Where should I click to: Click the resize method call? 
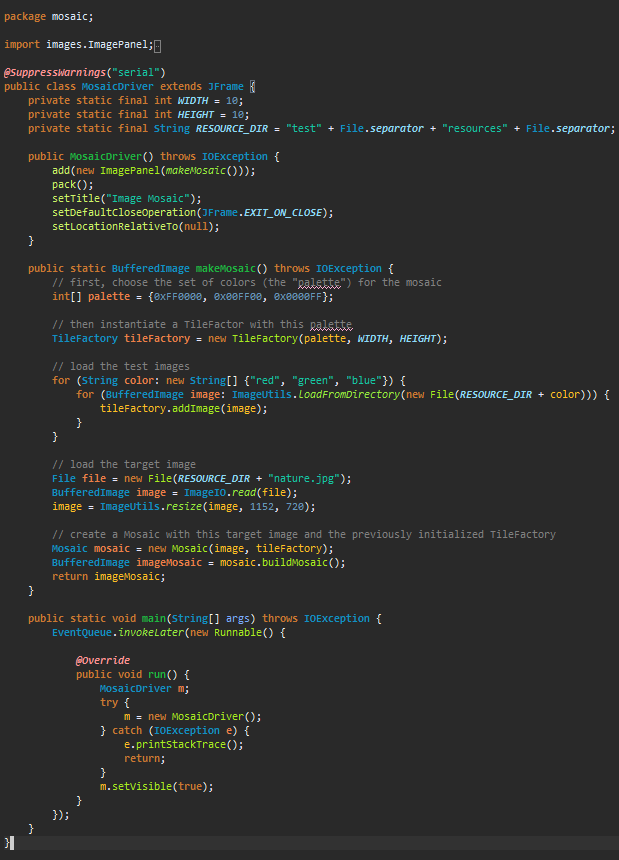click(184, 507)
